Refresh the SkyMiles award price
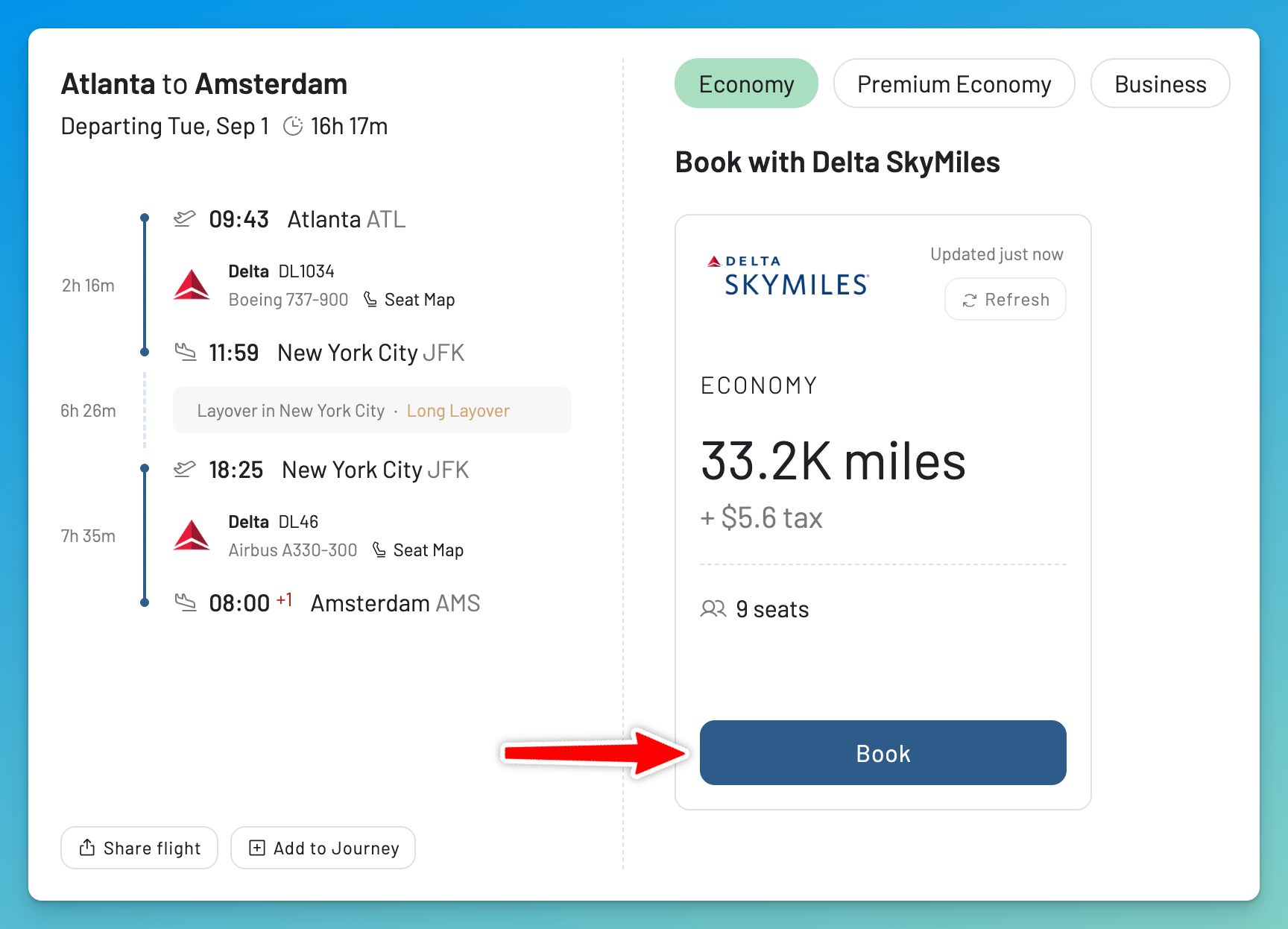This screenshot has height=929, width=1288. 1006,300
